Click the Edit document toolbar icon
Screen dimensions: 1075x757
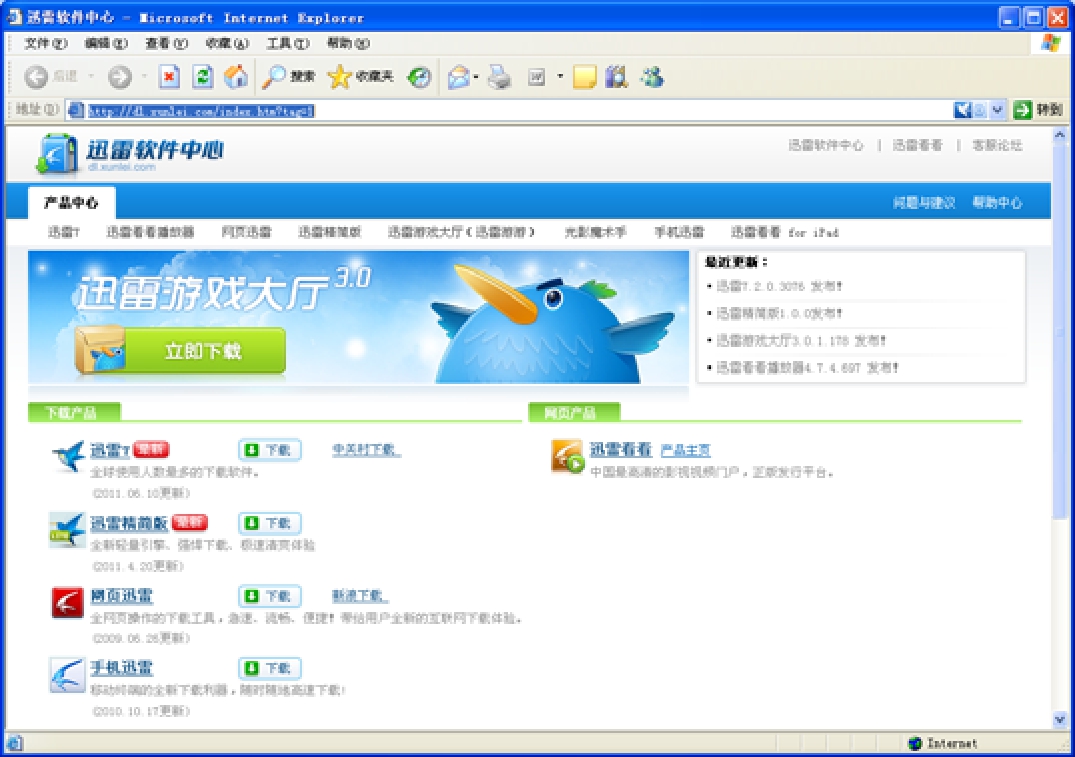(537, 77)
